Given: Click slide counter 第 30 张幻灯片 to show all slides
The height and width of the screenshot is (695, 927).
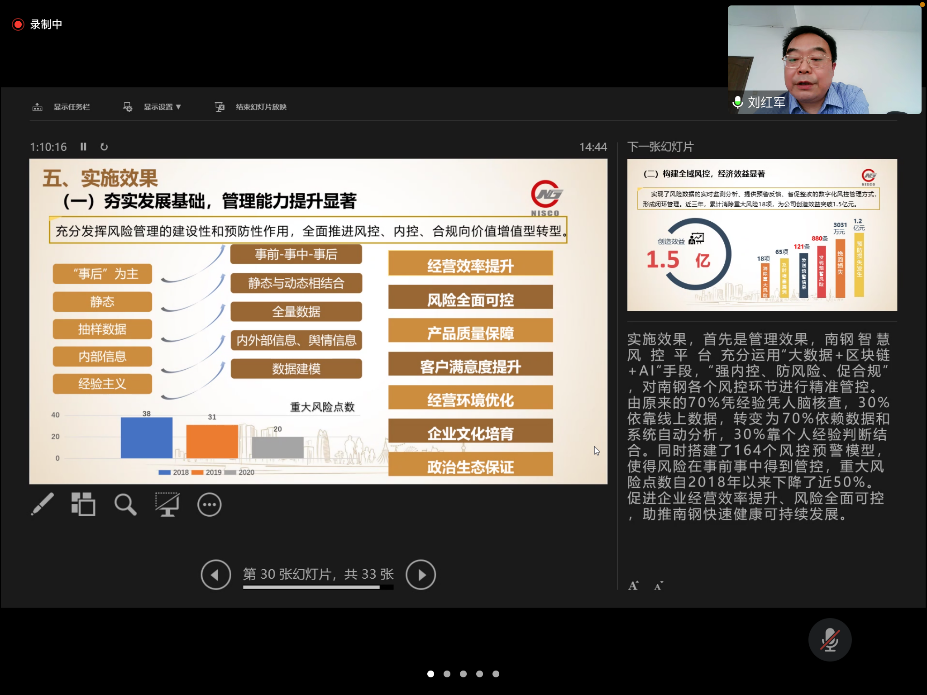Looking at the screenshot, I should (318, 574).
